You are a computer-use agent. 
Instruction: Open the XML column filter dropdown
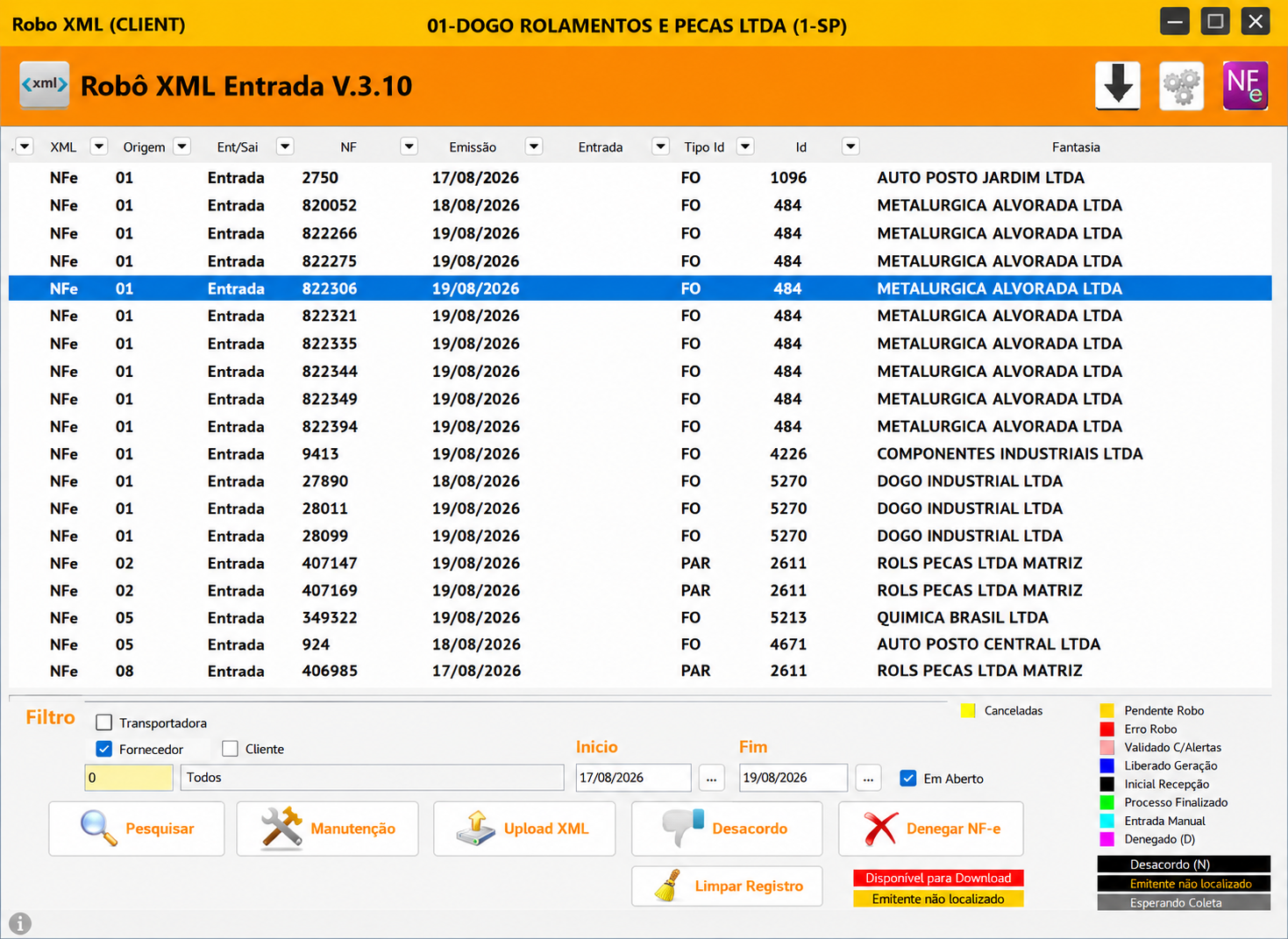(x=99, y=146)
